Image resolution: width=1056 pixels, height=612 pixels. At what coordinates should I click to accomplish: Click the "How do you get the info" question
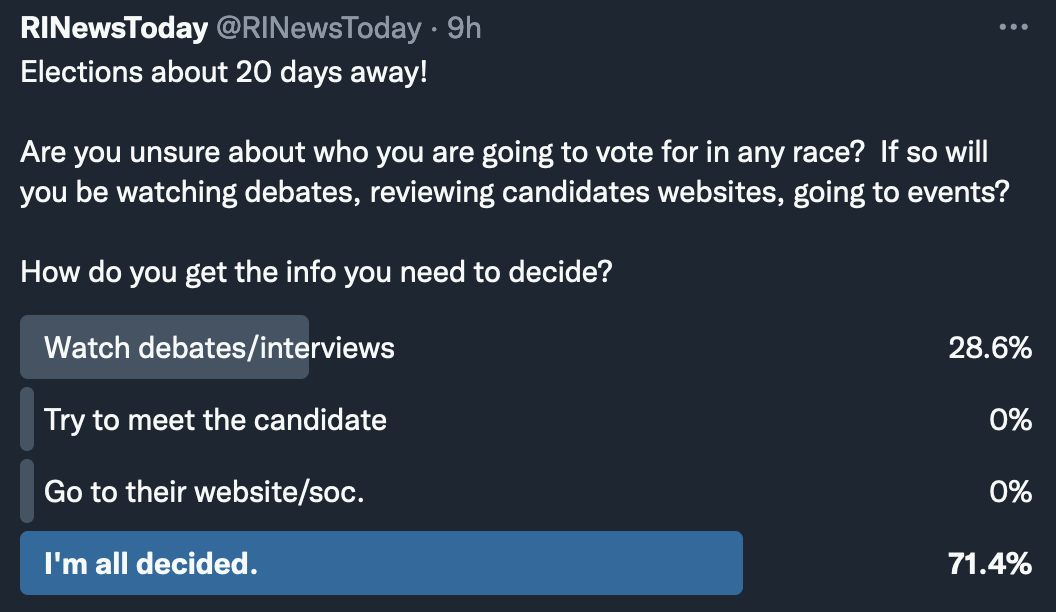(x=315, y=272)
